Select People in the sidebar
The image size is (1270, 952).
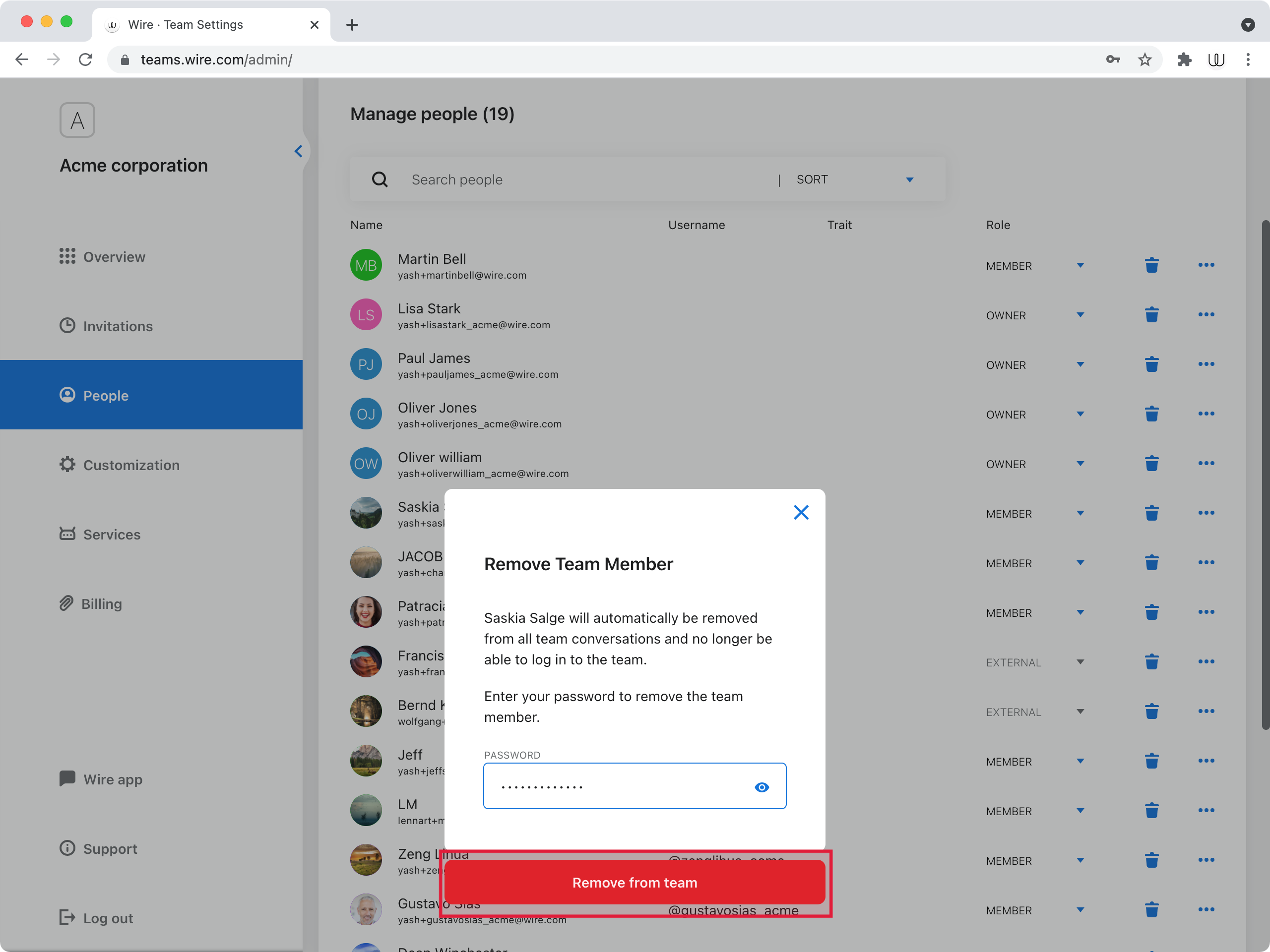click(151, 395)
